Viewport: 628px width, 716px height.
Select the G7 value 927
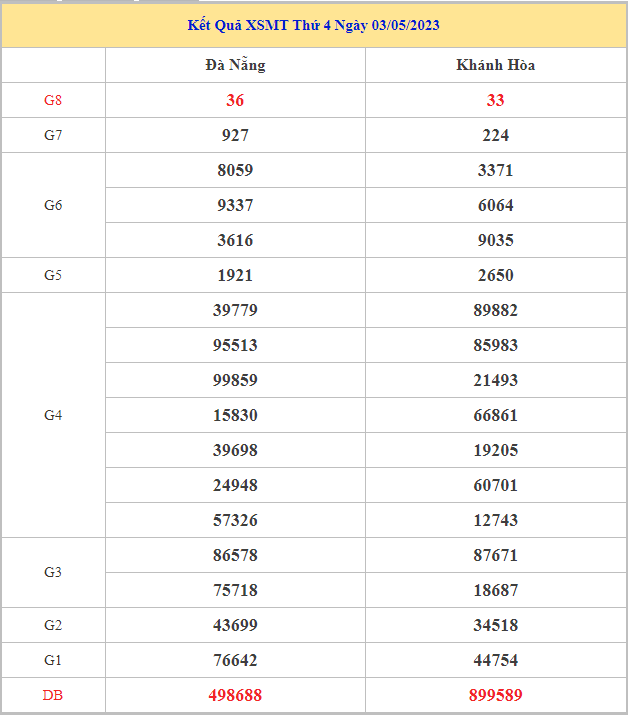pos(235,135)
